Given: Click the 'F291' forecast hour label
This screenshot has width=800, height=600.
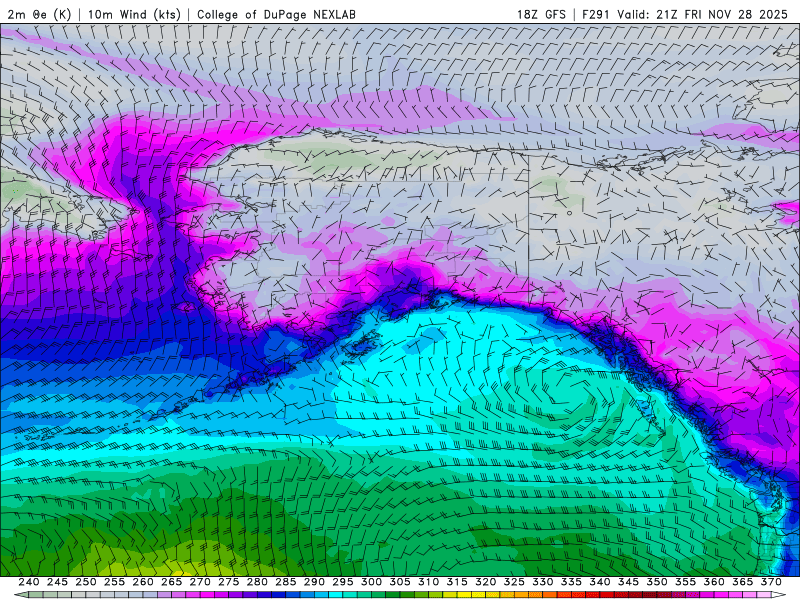Looking at the screenshot, I should coord(596,14).
